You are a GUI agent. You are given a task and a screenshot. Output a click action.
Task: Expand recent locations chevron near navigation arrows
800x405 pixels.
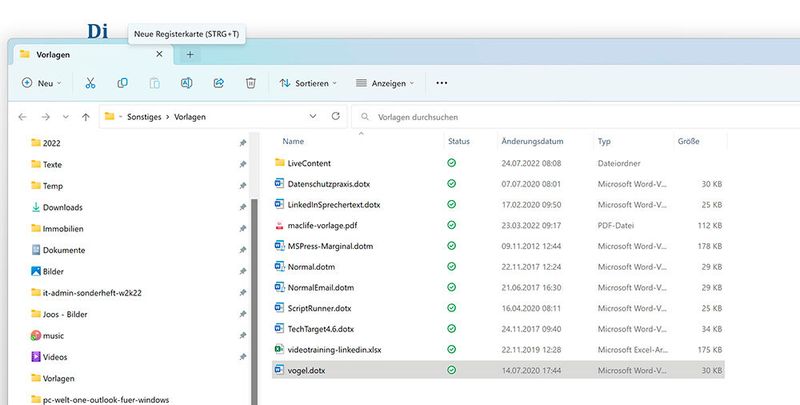[66, 117]
